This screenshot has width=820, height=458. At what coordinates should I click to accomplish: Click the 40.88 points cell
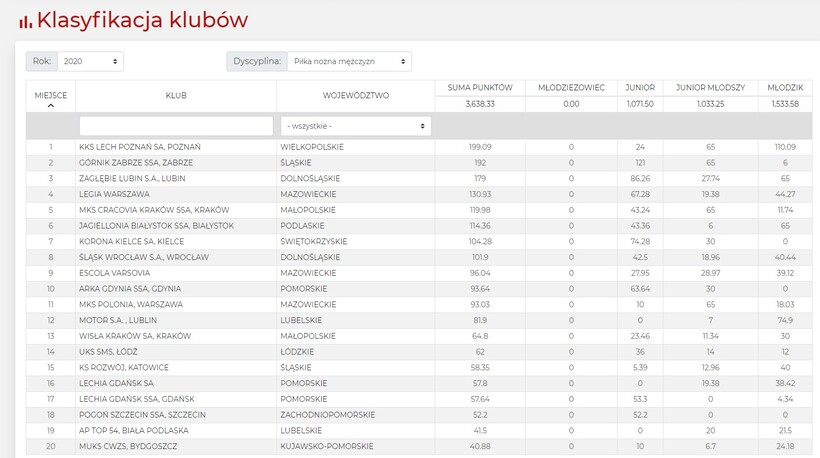click(x=480, y=446)
